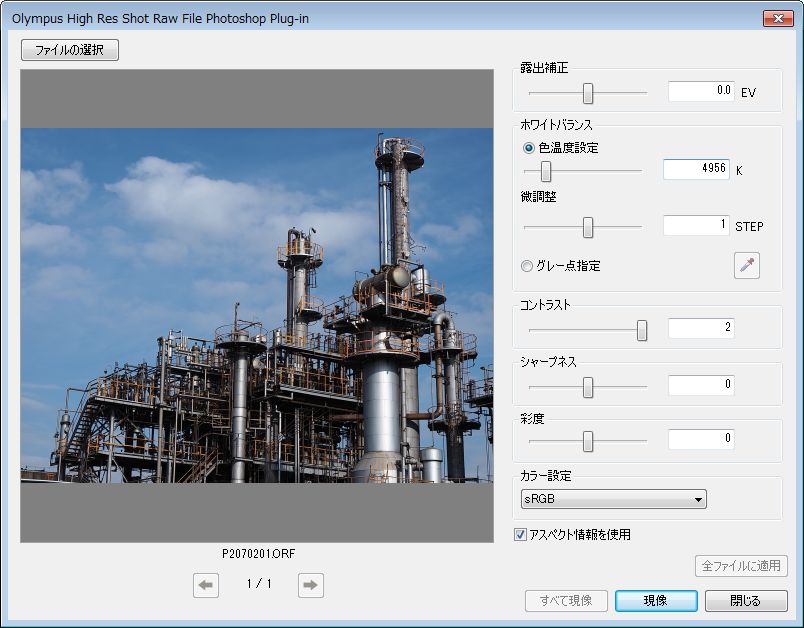Viewport: 804px width, 628px height.
Task: Select the グレー点指定 radio button
Action: click(x=528, y=266)
